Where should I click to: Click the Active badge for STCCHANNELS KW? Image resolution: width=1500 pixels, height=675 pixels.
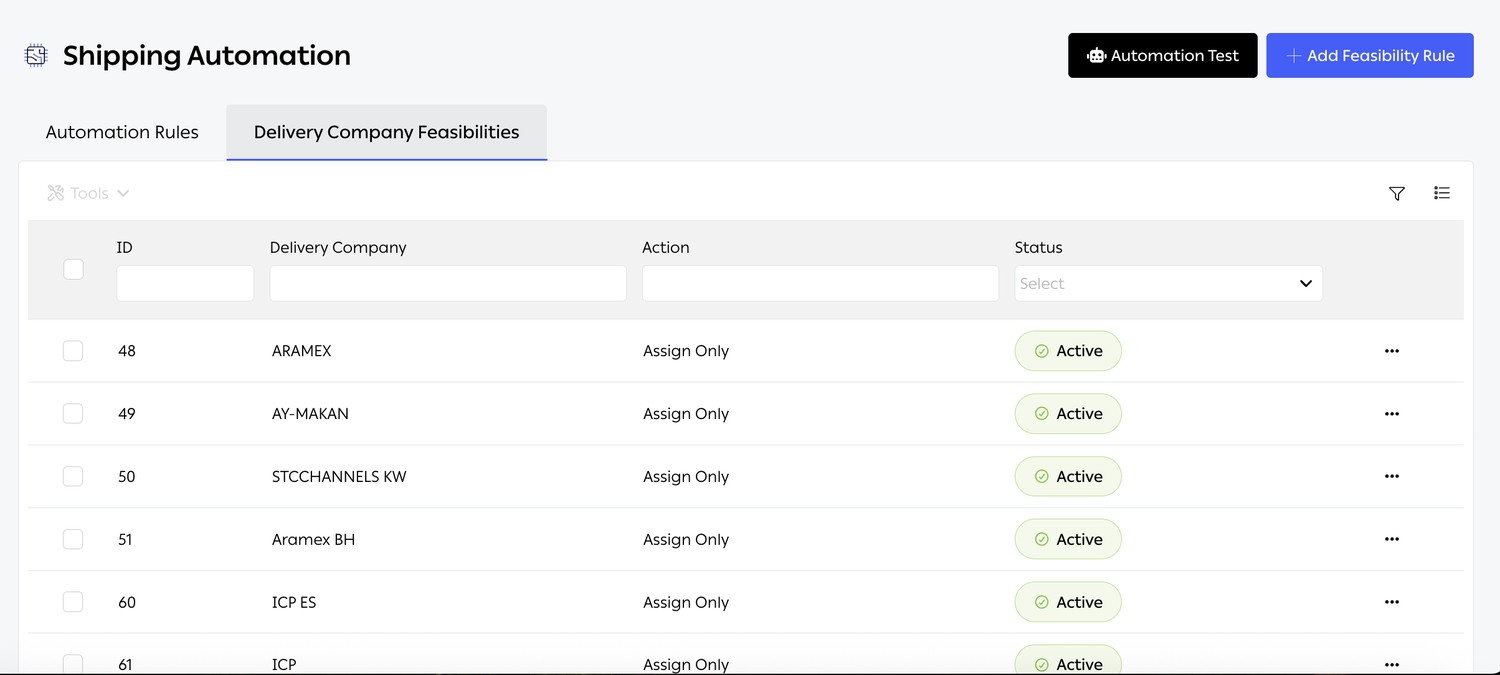[1068, 477]
